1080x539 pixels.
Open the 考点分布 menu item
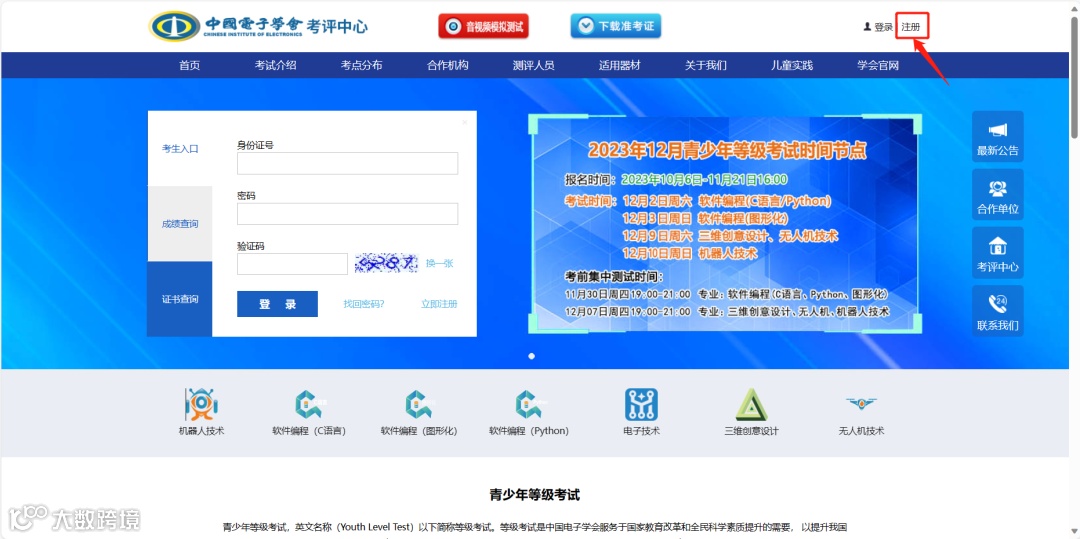362,65
